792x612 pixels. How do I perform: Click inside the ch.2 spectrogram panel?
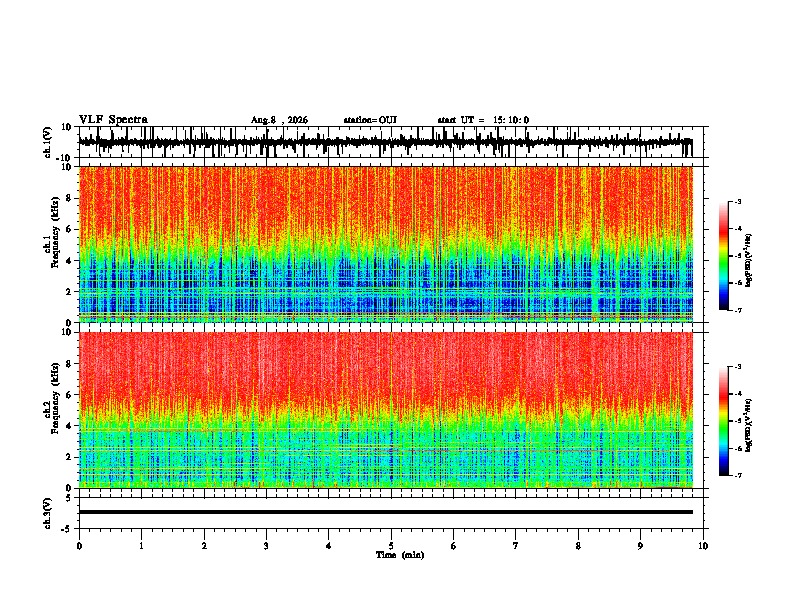[386, 410]
